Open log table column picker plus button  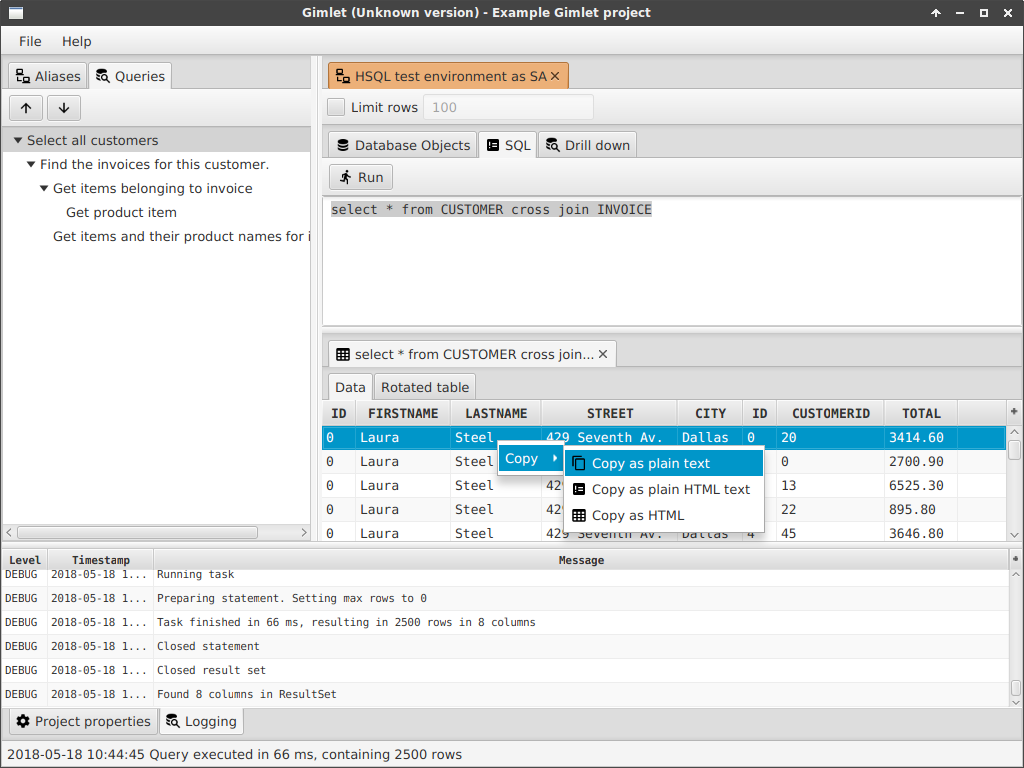(x=1015, y=558)
